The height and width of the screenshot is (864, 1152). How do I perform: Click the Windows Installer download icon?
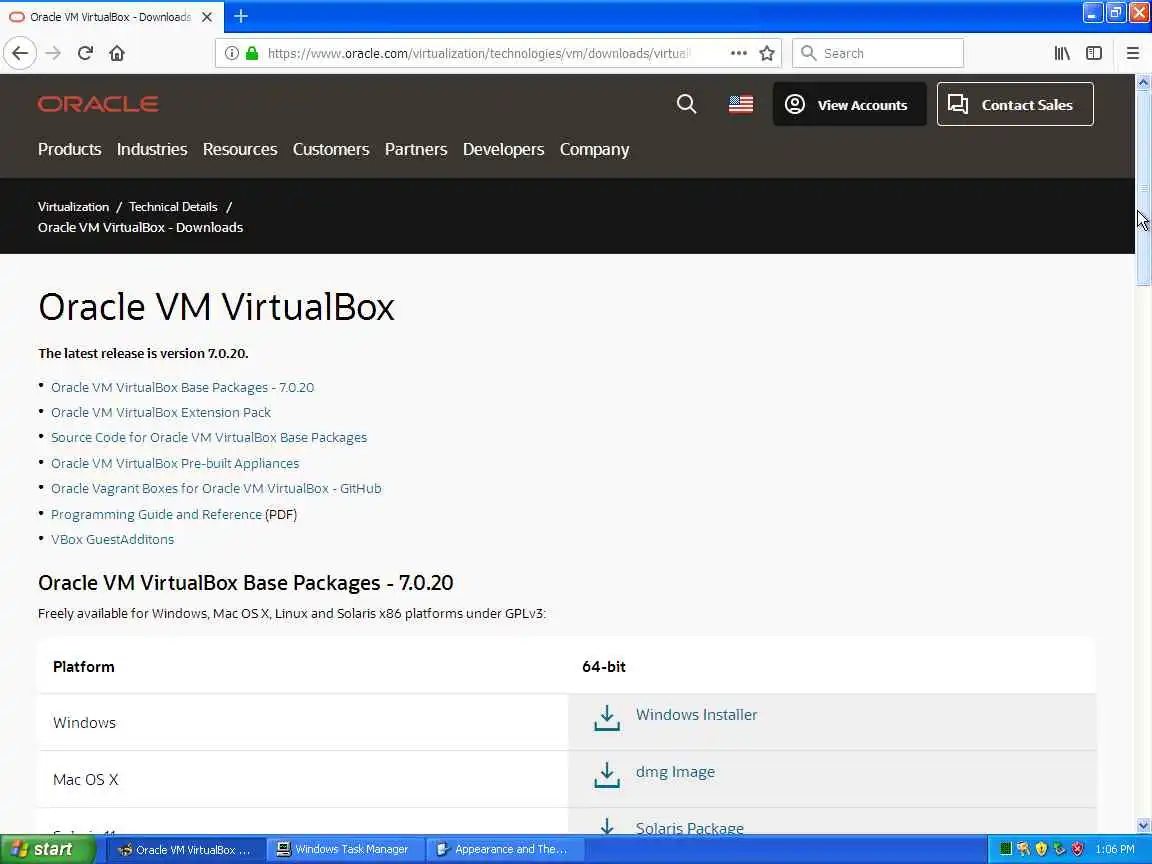point(607,718)
